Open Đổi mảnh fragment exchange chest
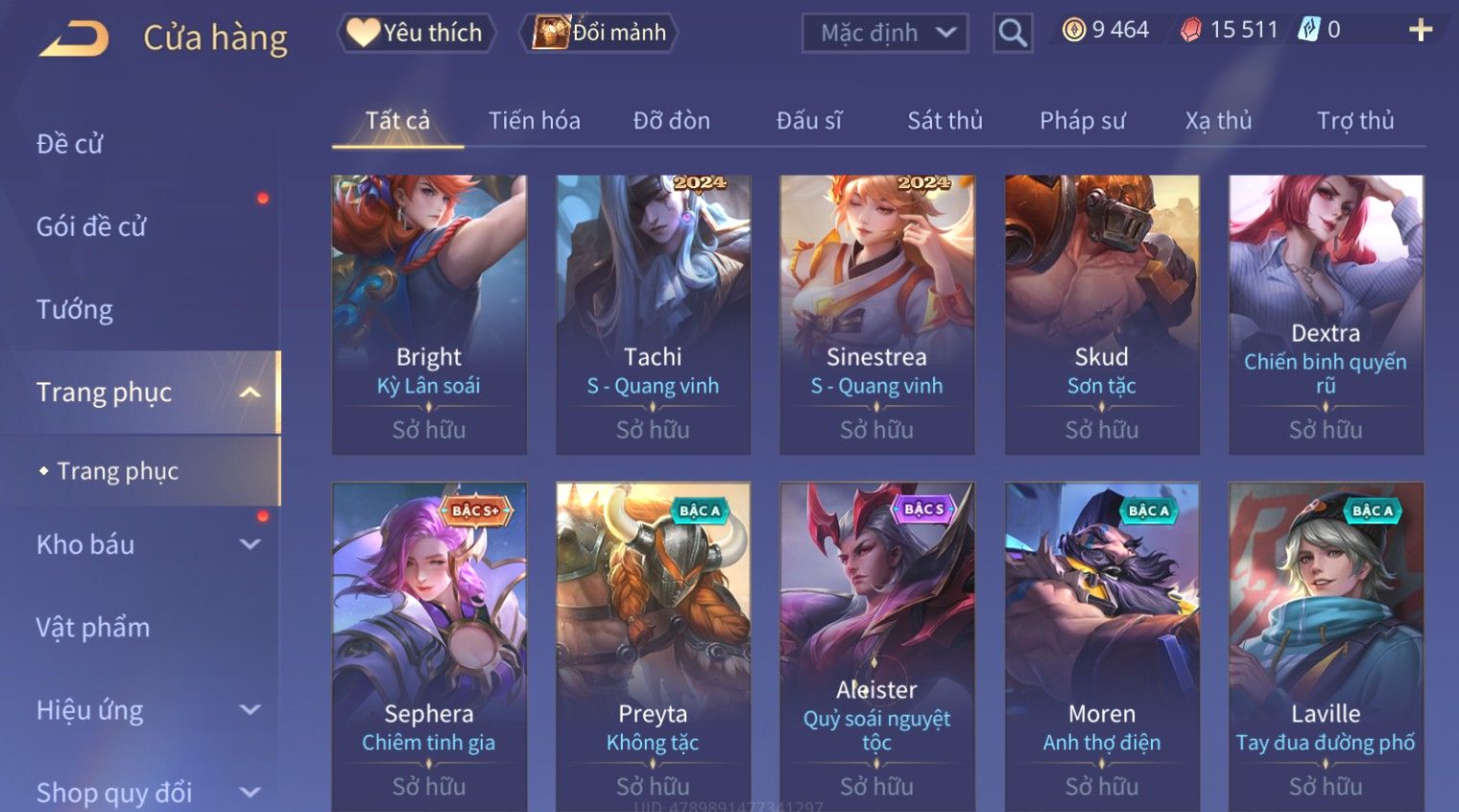 coord(599,33)
